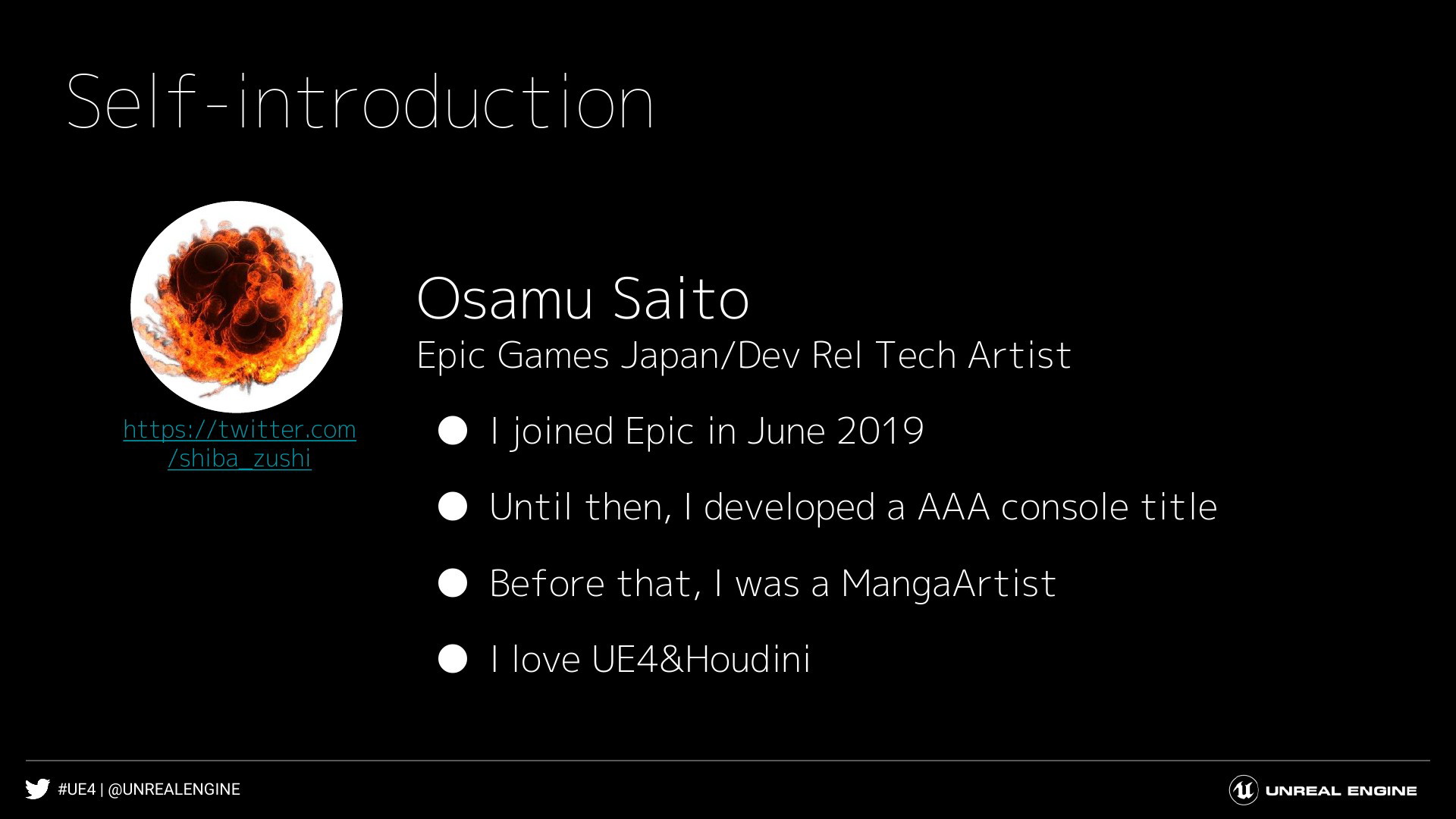1456x819 pixels.
Task: Select the Osamu Saito name text
Action: click(583, 298)
